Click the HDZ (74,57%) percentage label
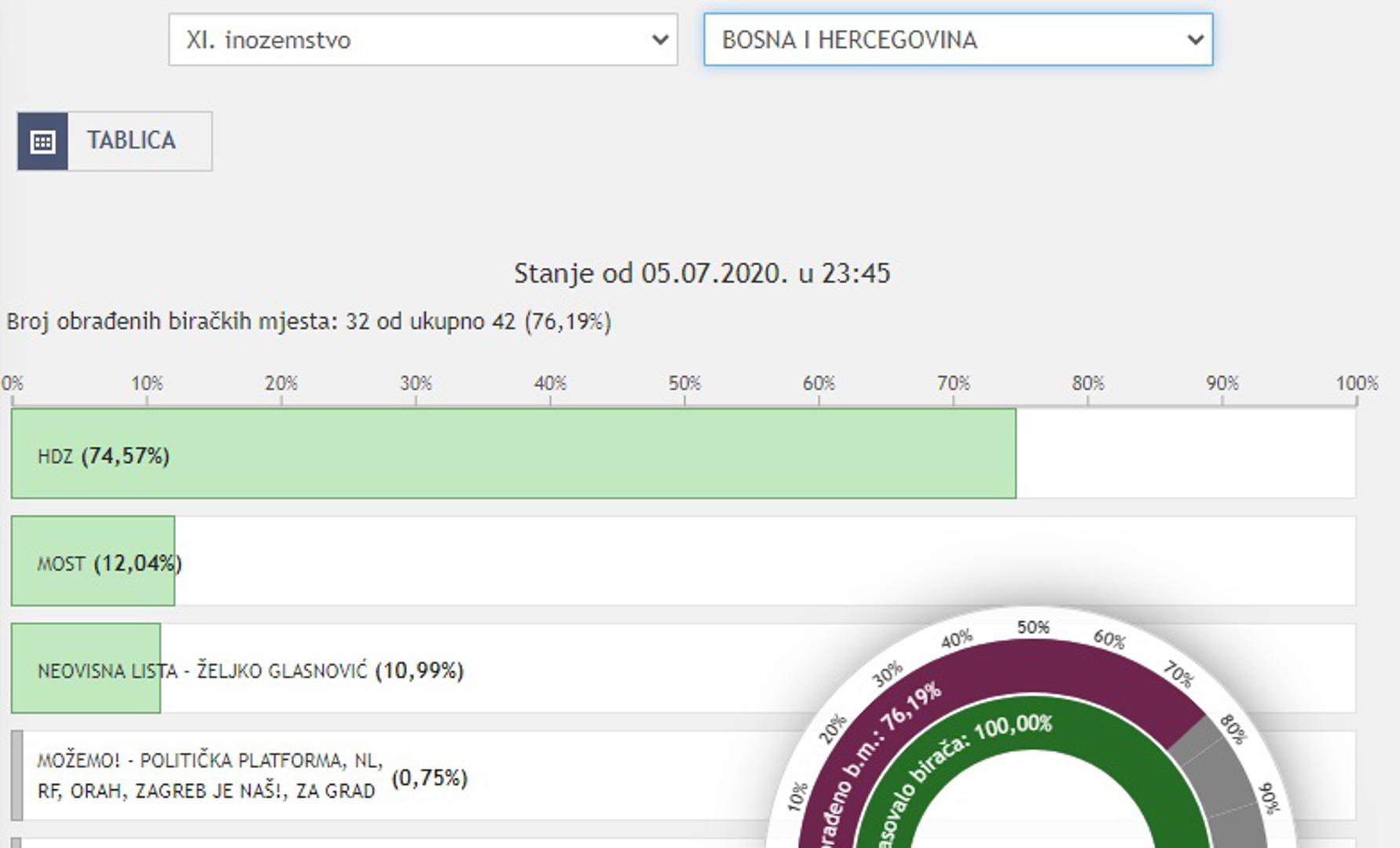This screenshot has height=848, width=1400. 125,456
